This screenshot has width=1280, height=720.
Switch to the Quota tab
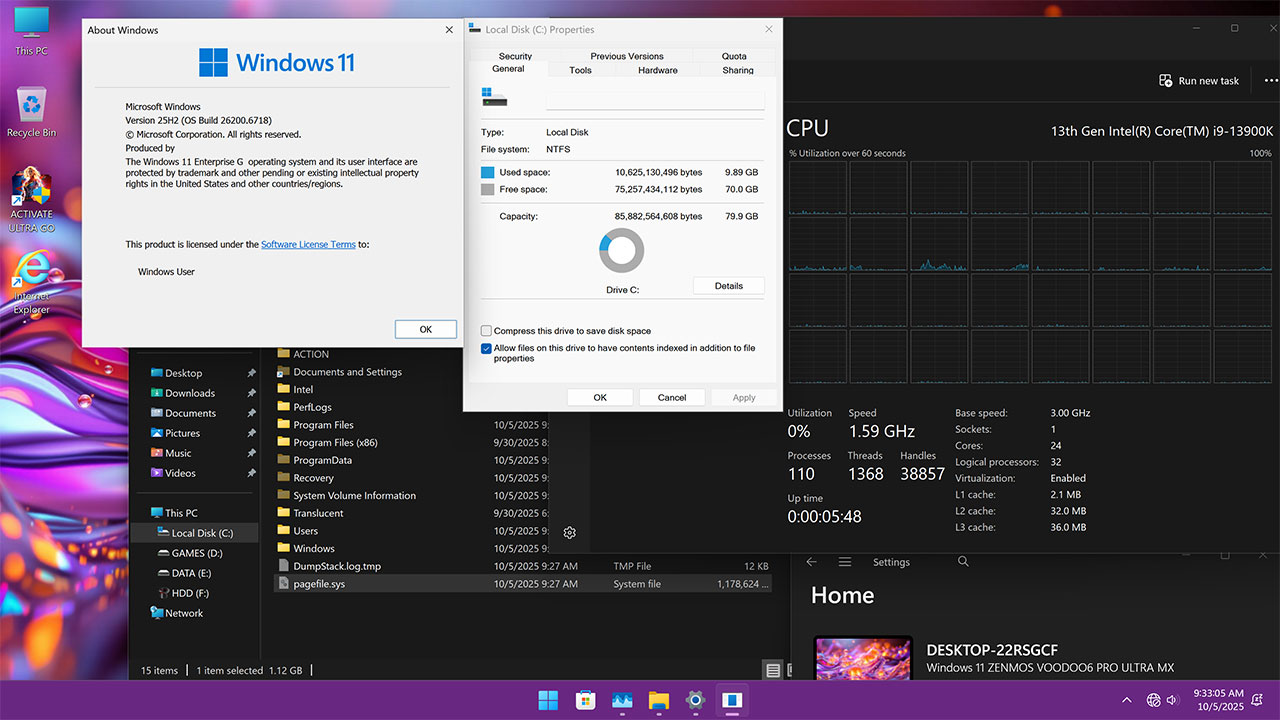pos(734,56)
